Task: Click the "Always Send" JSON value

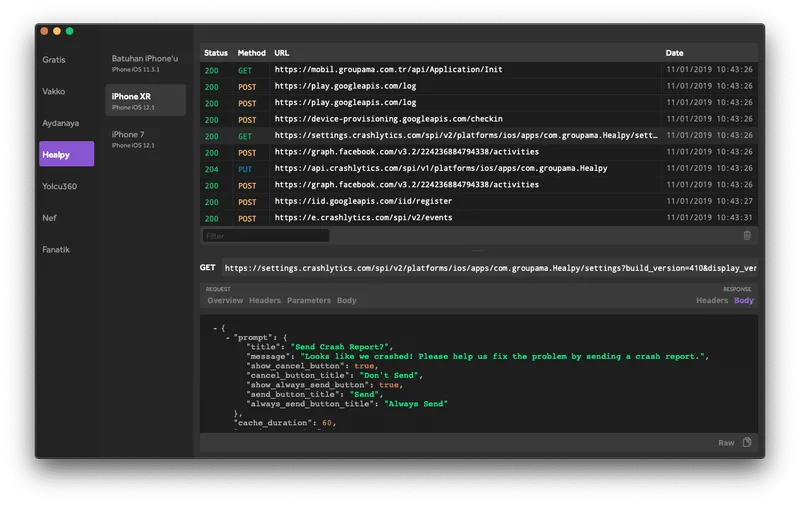Action: point(416,404)
